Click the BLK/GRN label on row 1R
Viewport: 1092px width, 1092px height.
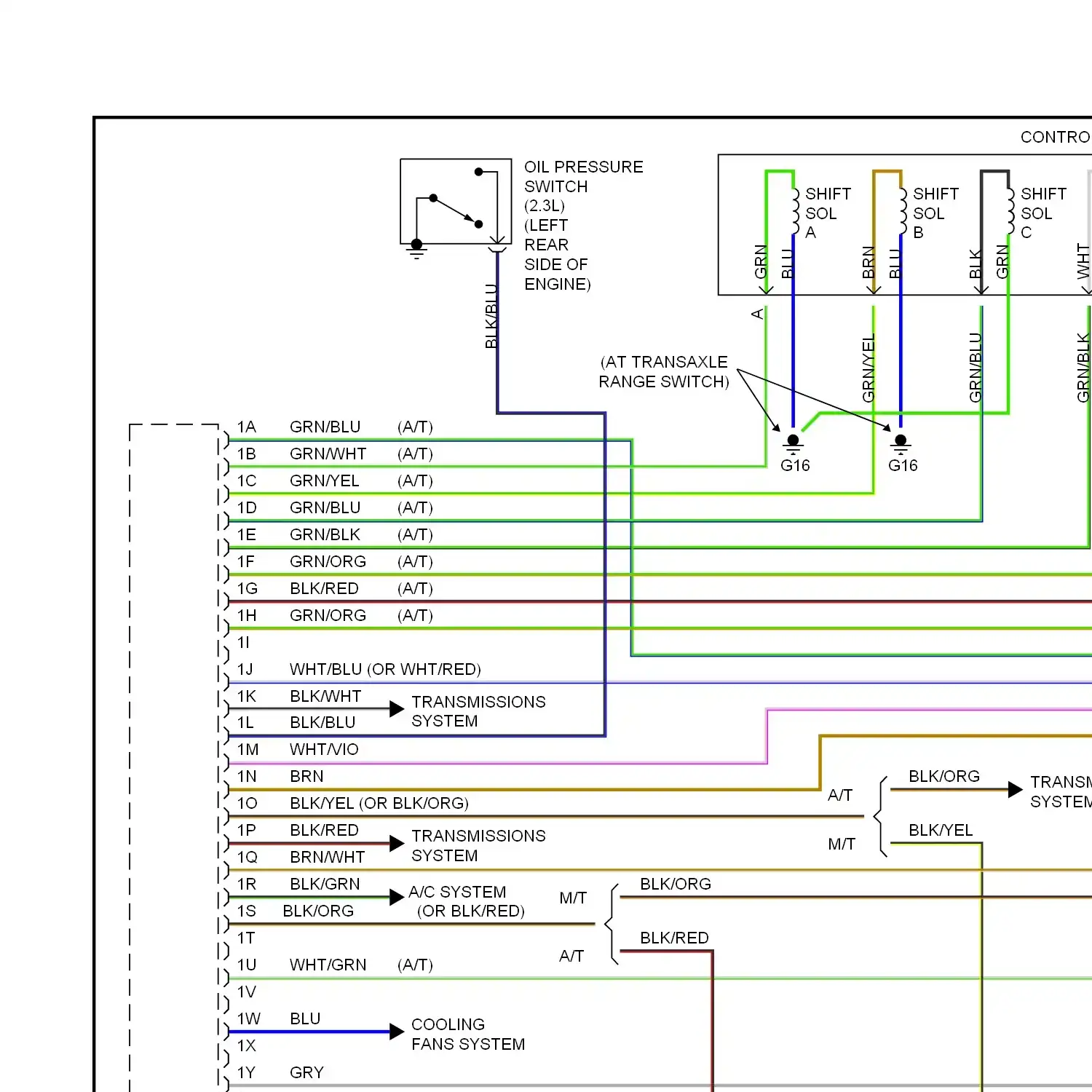[x=325, y=885]
